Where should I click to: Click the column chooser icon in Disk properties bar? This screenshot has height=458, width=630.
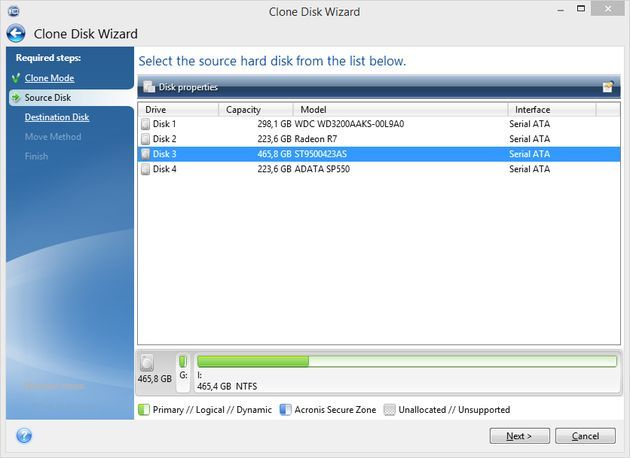pos(608,86)
